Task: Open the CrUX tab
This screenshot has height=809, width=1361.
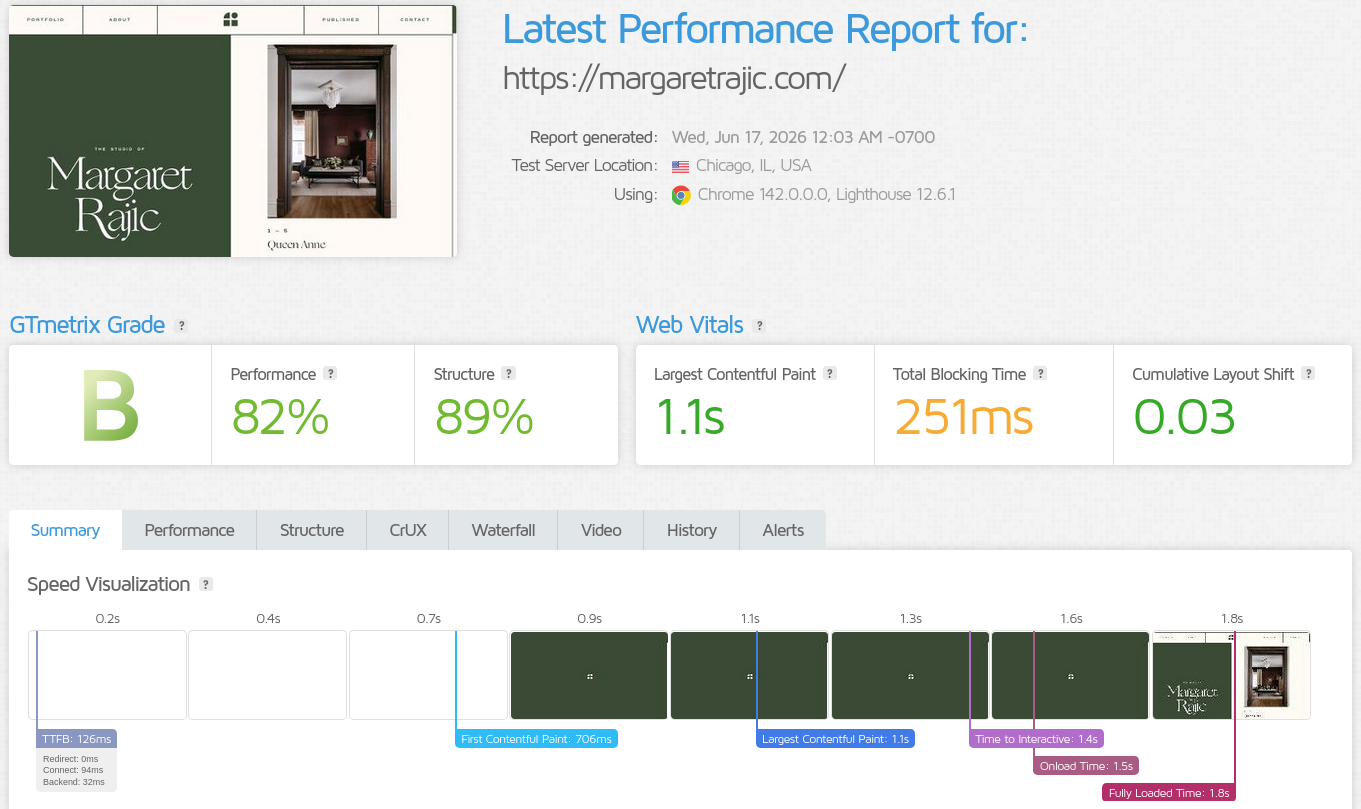Action: pos(408,530)
